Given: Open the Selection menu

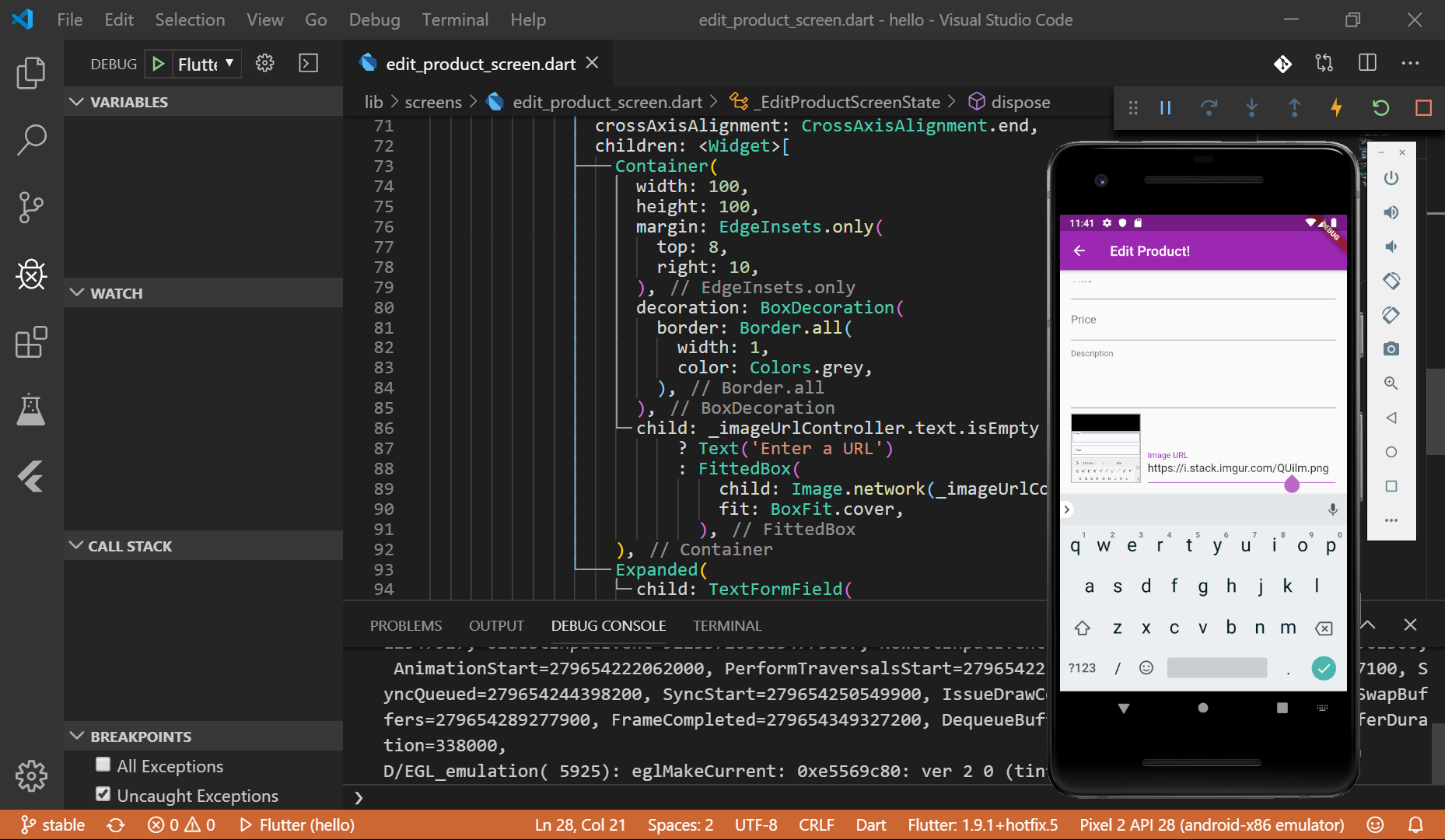Looking at the screenshot, I should point(190,19).
